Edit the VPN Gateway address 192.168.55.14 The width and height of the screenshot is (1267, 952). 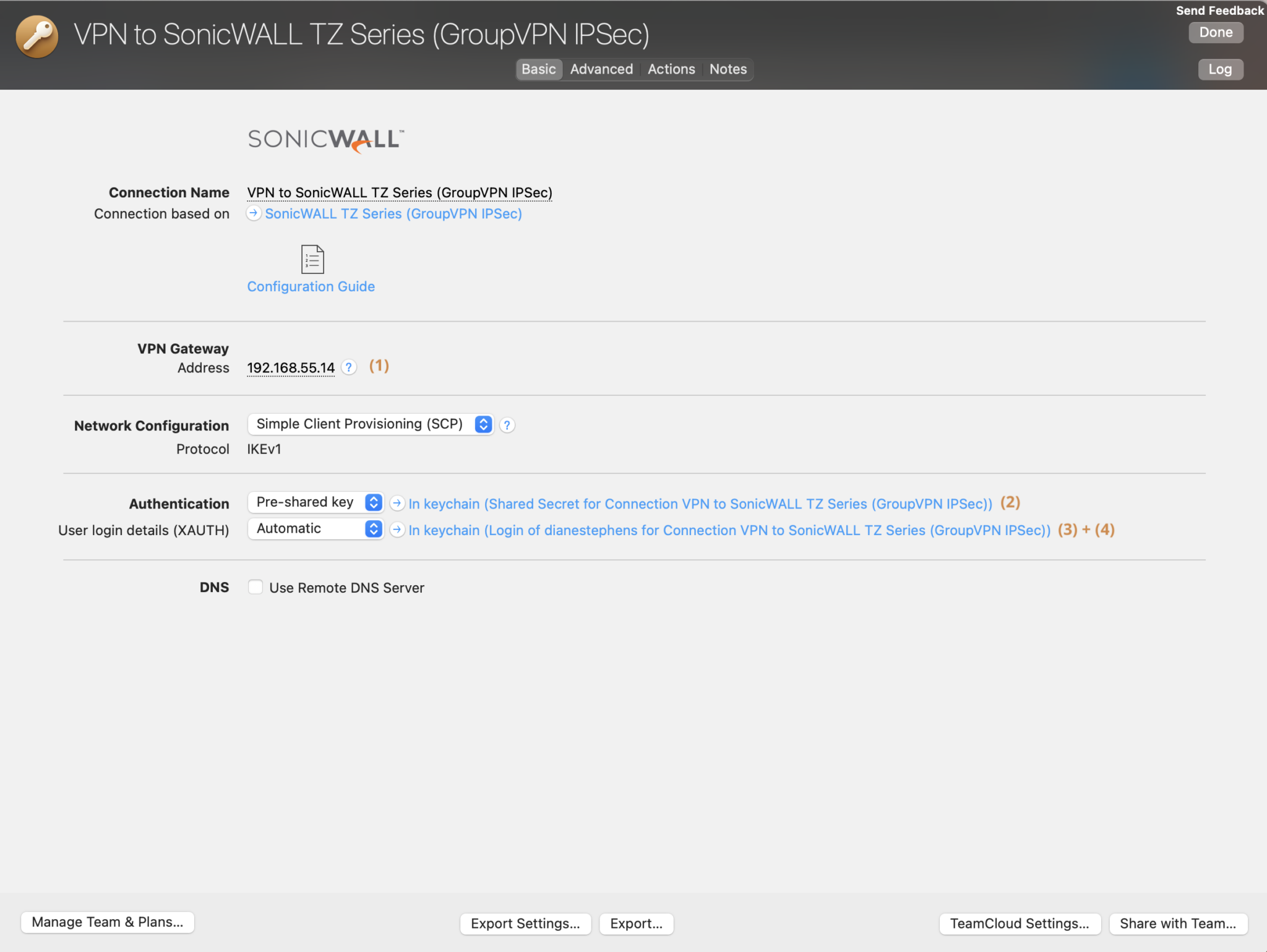click(290, 367)
